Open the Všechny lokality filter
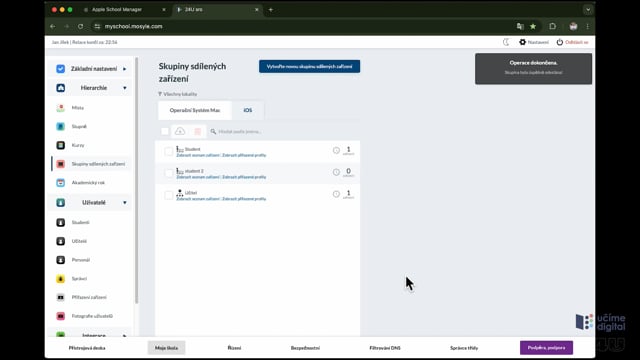This screenshot has width=640, height=360. (x=178, y=94)
